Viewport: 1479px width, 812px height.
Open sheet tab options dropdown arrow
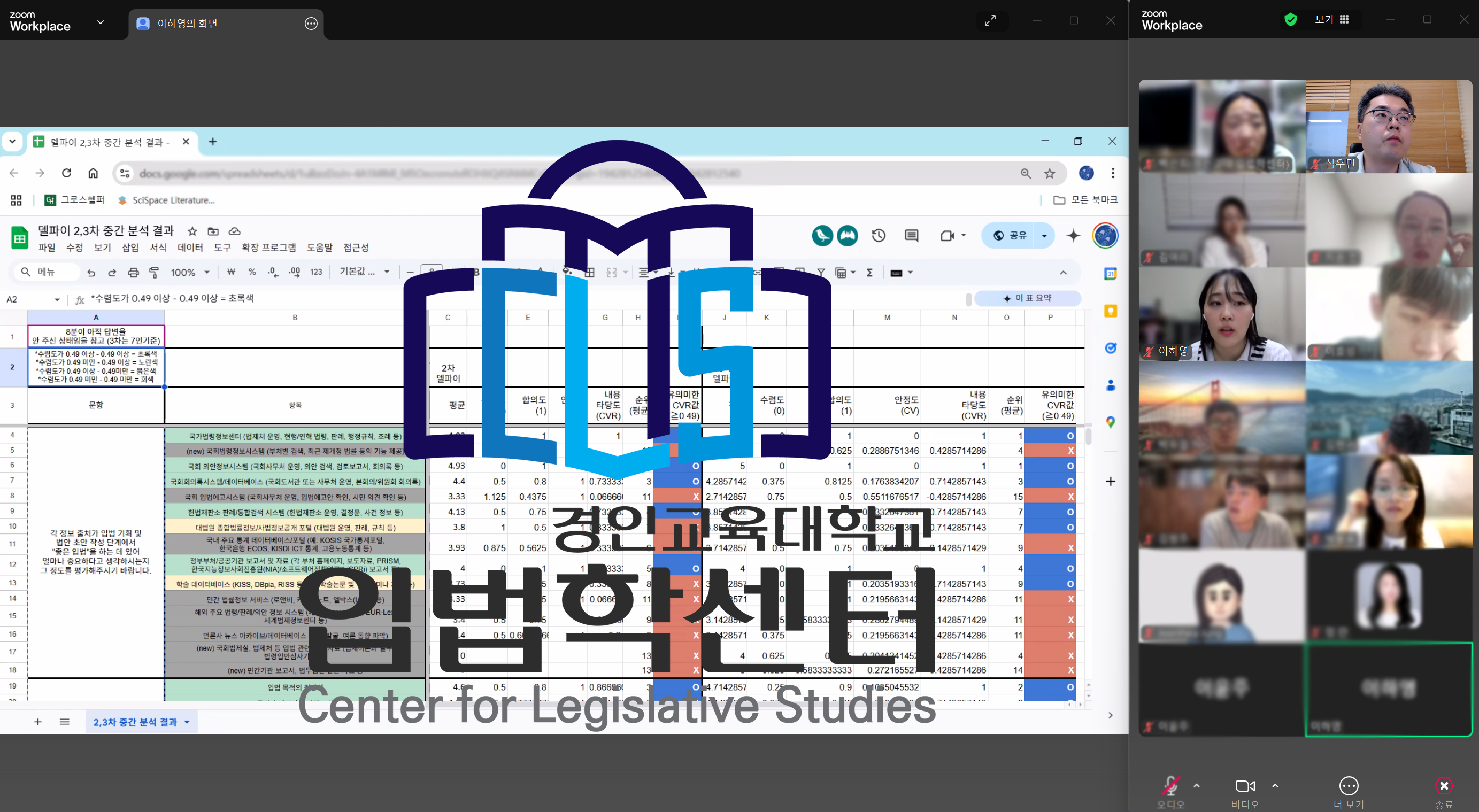pos(187,722)
